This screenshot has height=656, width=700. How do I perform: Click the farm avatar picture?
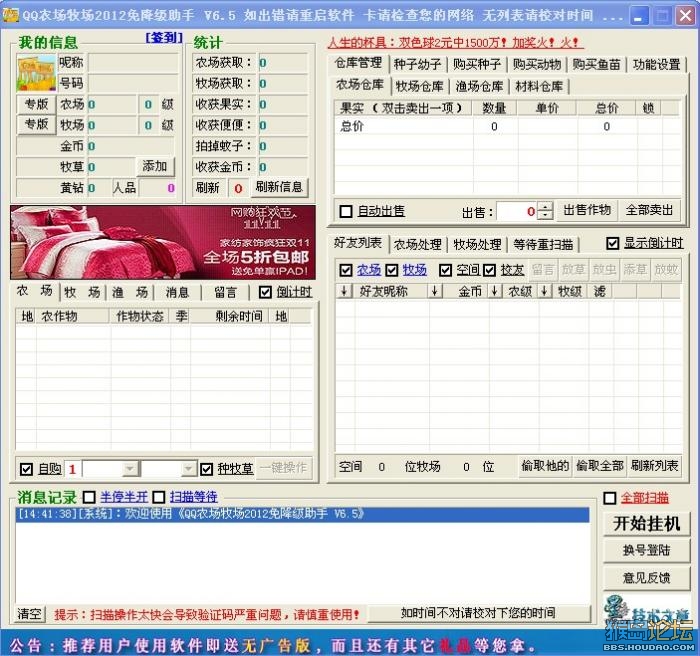pos(36,73)
